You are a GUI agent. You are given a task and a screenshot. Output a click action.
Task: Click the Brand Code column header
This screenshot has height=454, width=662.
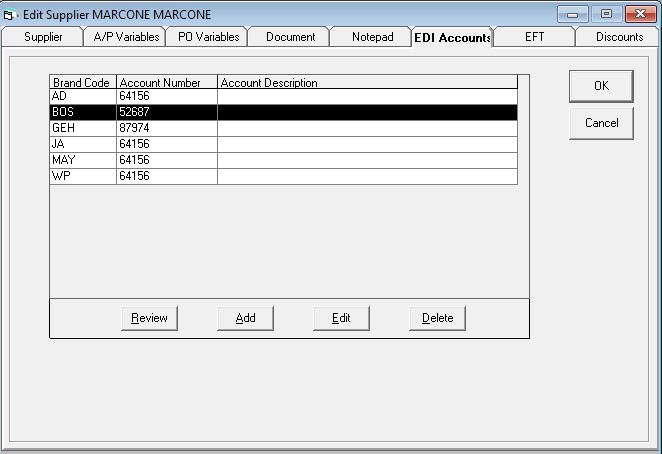point(83,82)
